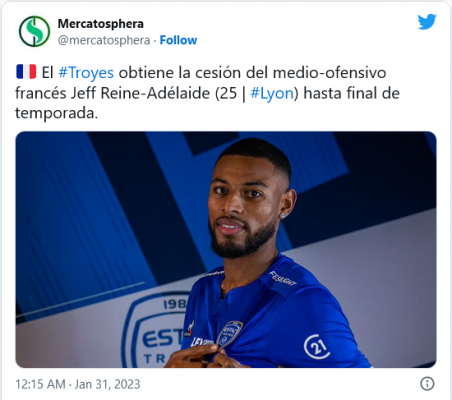This screenshot has width=452, height=400.
Task: Click the 12:15 AM Jan 31, 2023 timestamp
Action: click(78, 384)
